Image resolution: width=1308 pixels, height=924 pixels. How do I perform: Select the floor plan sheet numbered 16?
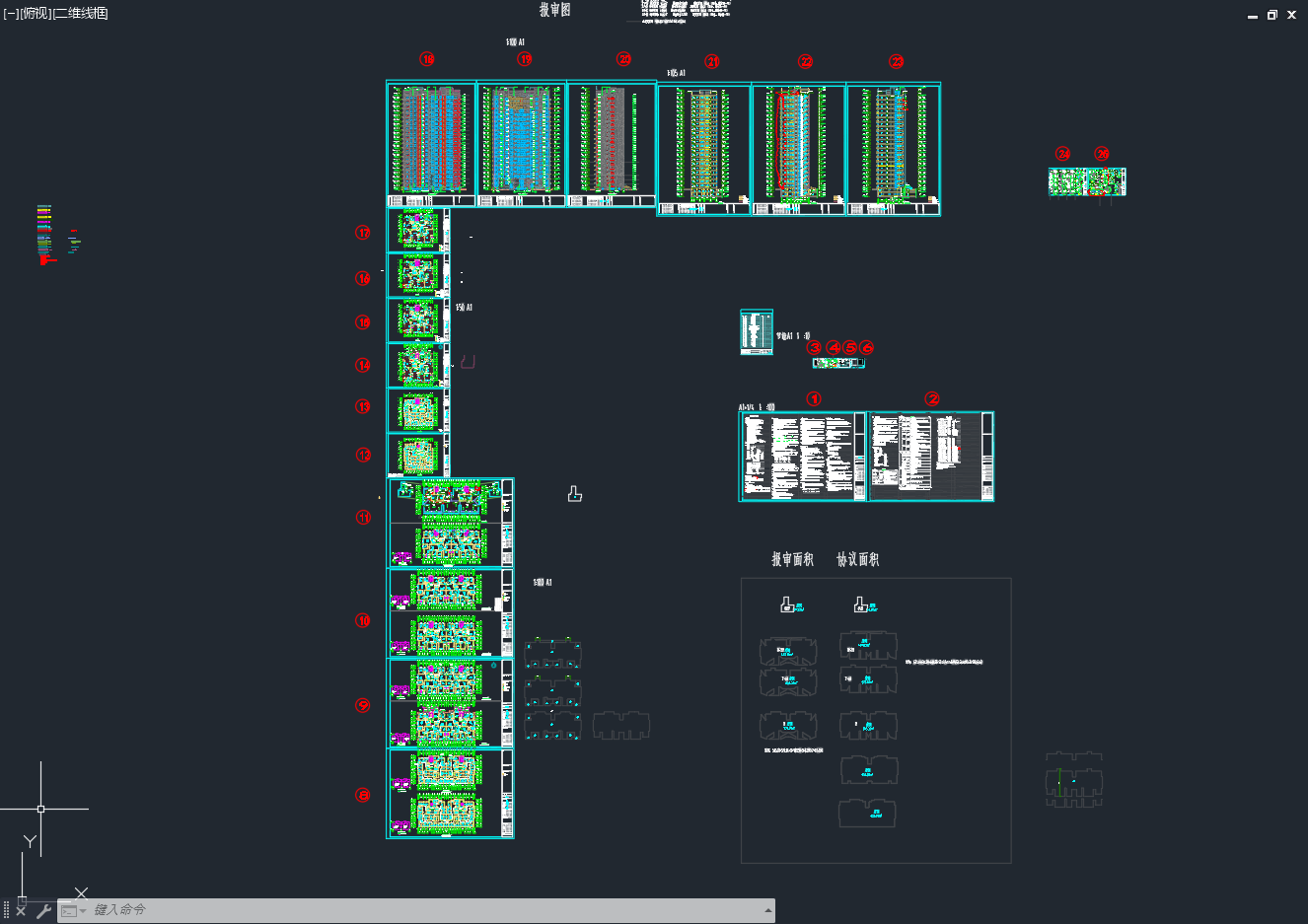click(418, 275)
